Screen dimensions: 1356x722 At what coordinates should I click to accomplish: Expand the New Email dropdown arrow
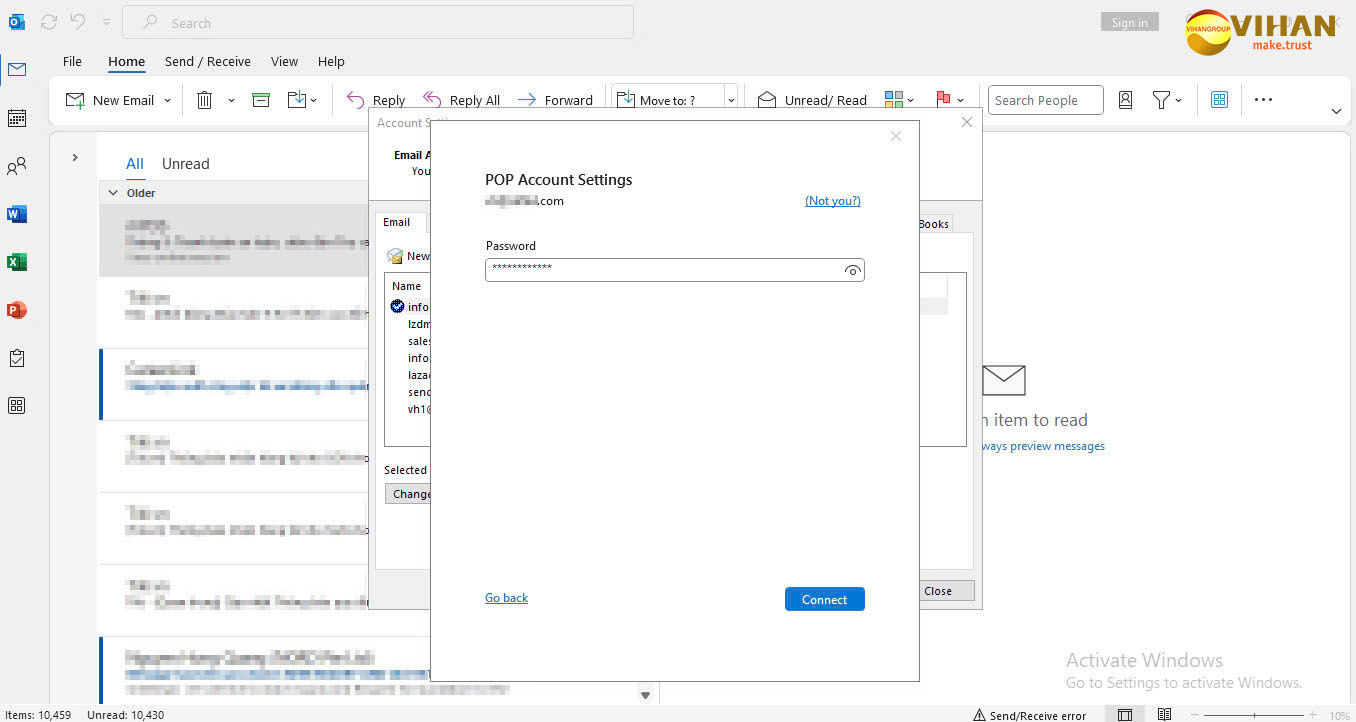[167, 101]
